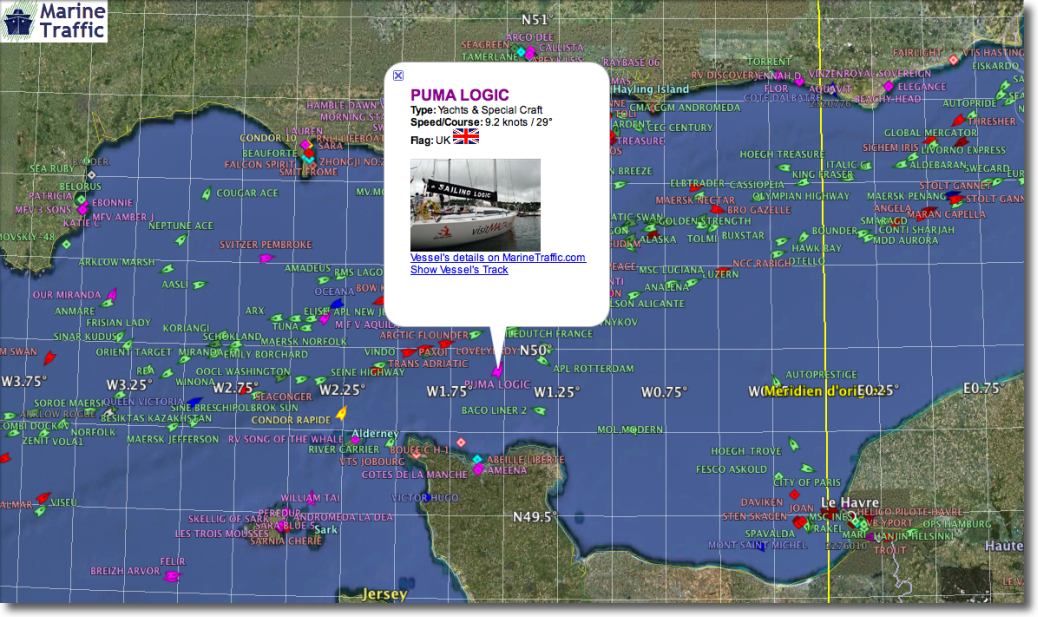
Task: Click the Sark island label
Action: 325,530
